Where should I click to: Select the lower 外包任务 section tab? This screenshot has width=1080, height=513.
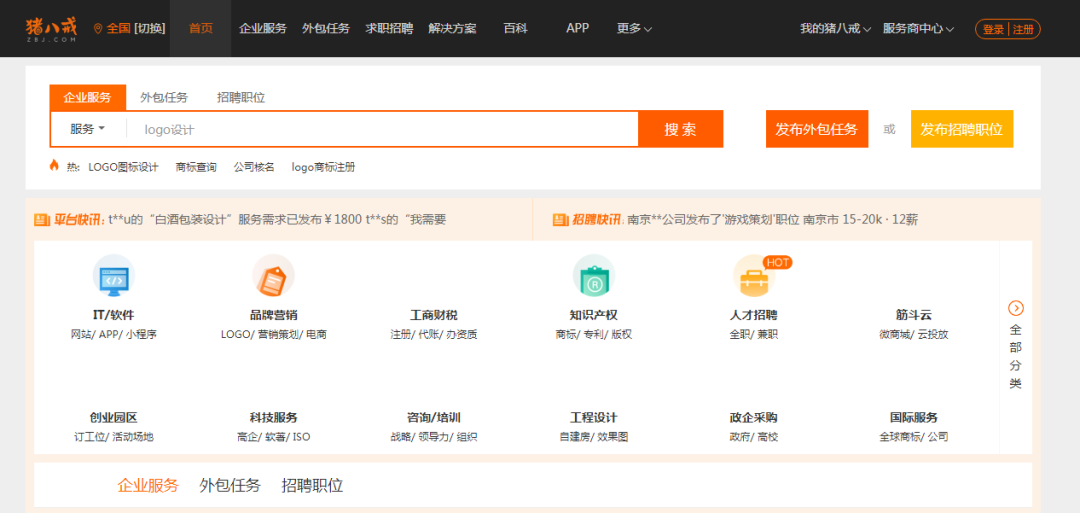[230, 485]
